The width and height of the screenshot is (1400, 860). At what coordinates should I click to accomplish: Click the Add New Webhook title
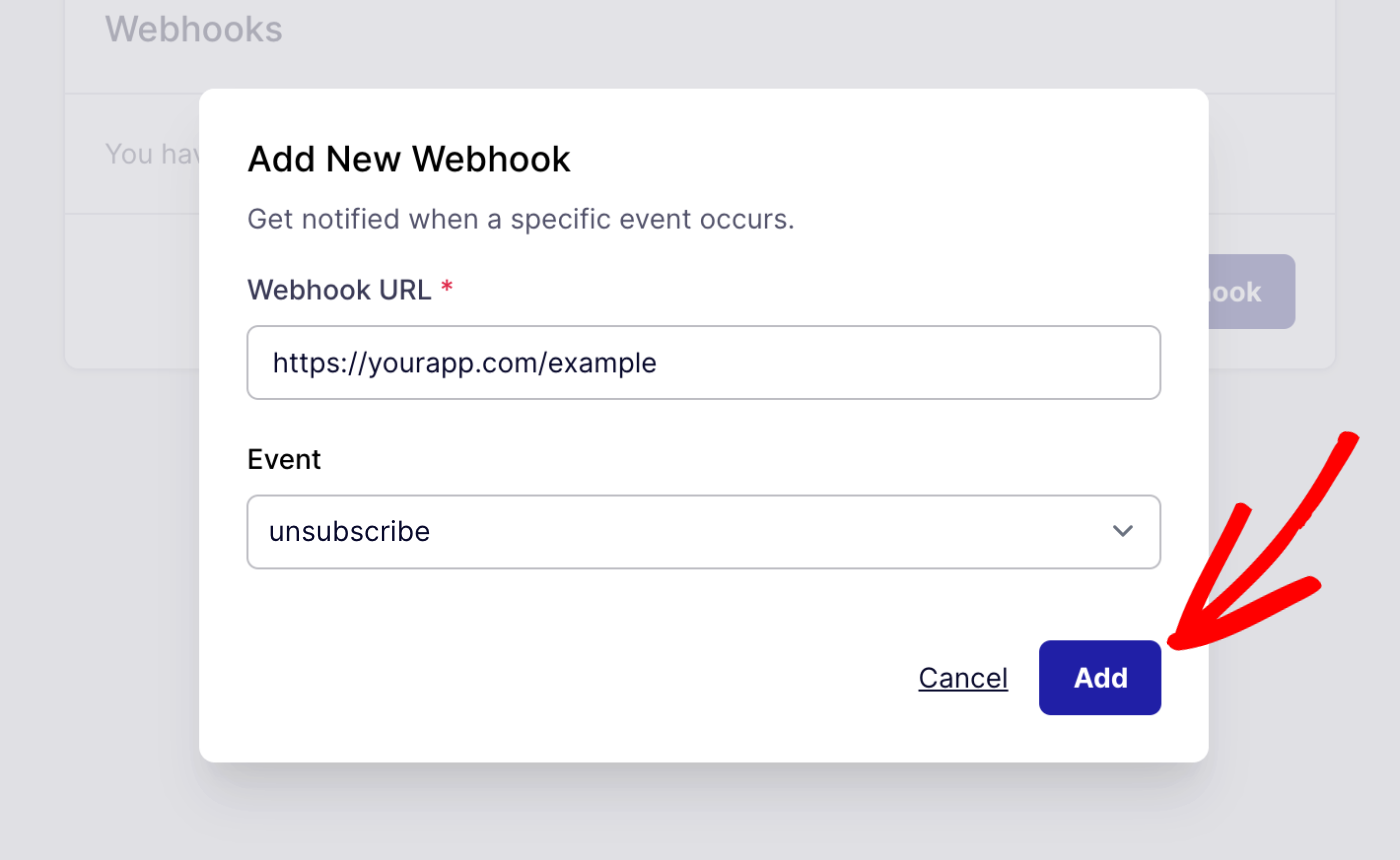click(x=408, y=158)
